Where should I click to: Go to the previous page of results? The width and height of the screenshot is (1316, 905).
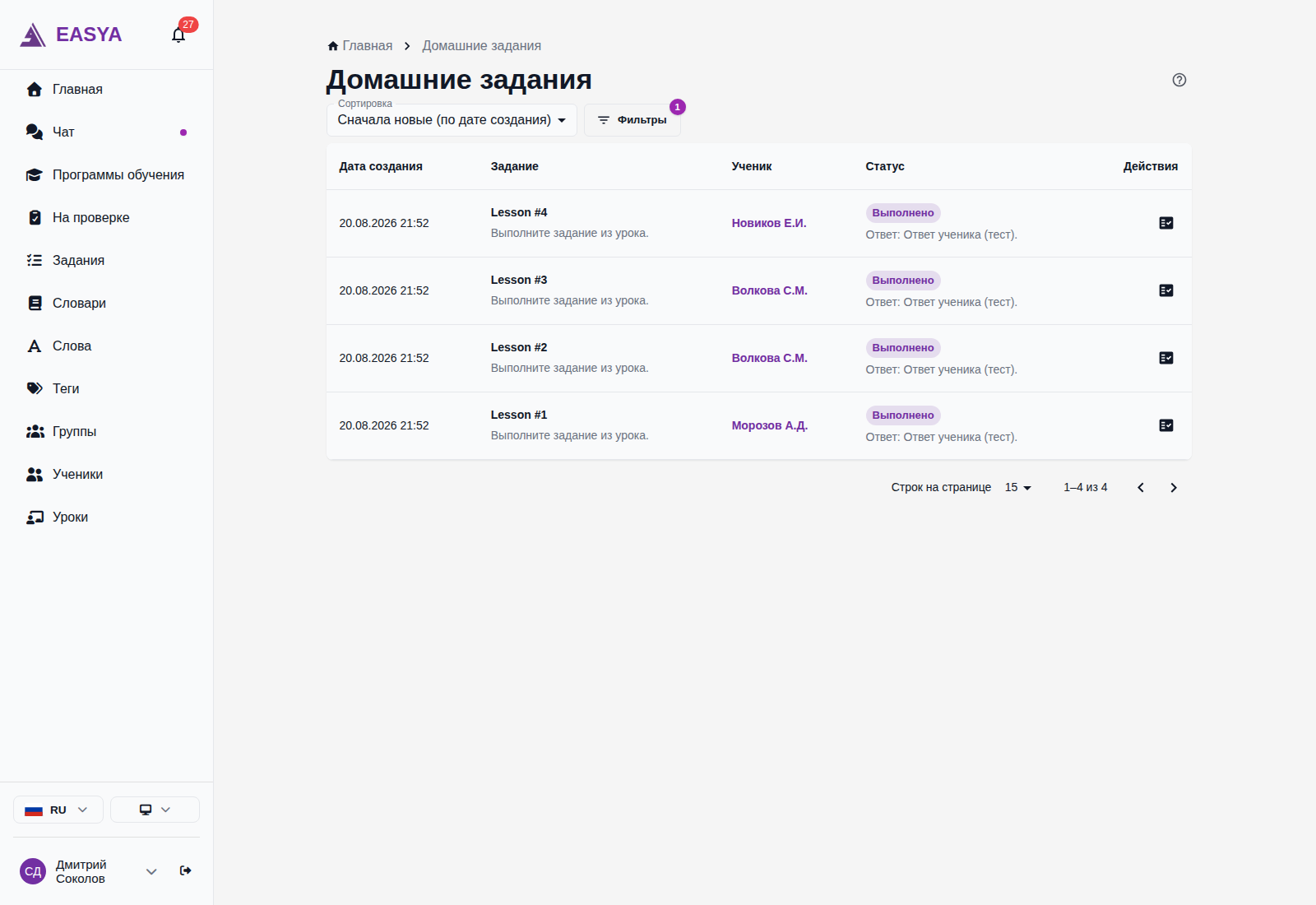pyautogui.click(x=1140, y=488)
